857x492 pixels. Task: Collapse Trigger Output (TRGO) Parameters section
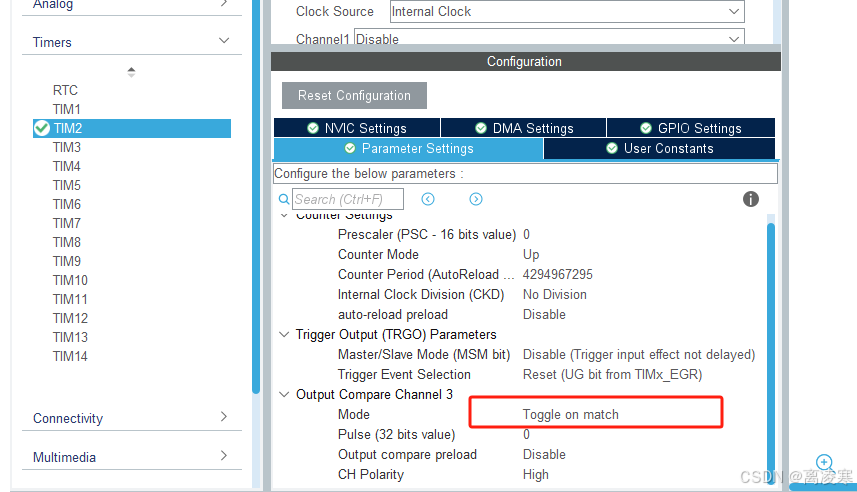pos(284,335)
